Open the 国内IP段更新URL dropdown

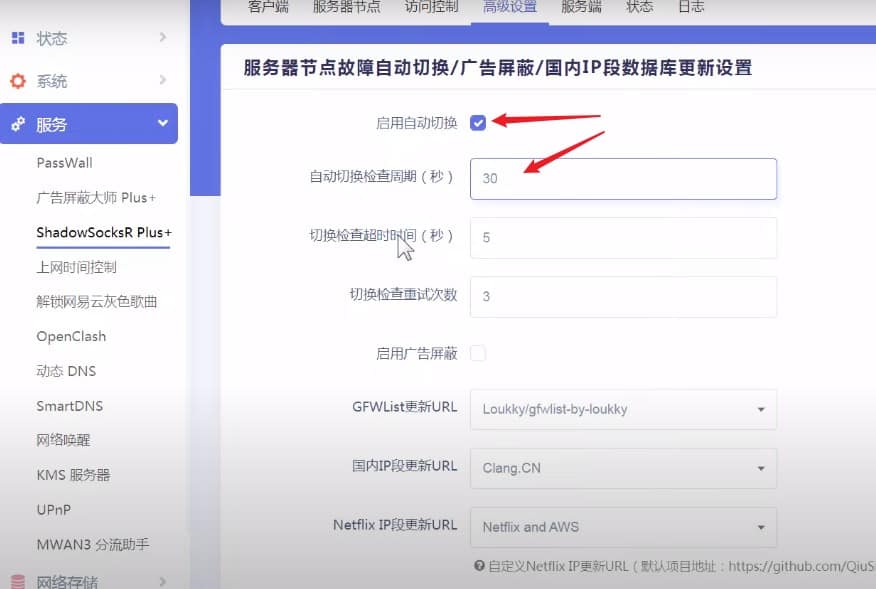coord(623,467)
